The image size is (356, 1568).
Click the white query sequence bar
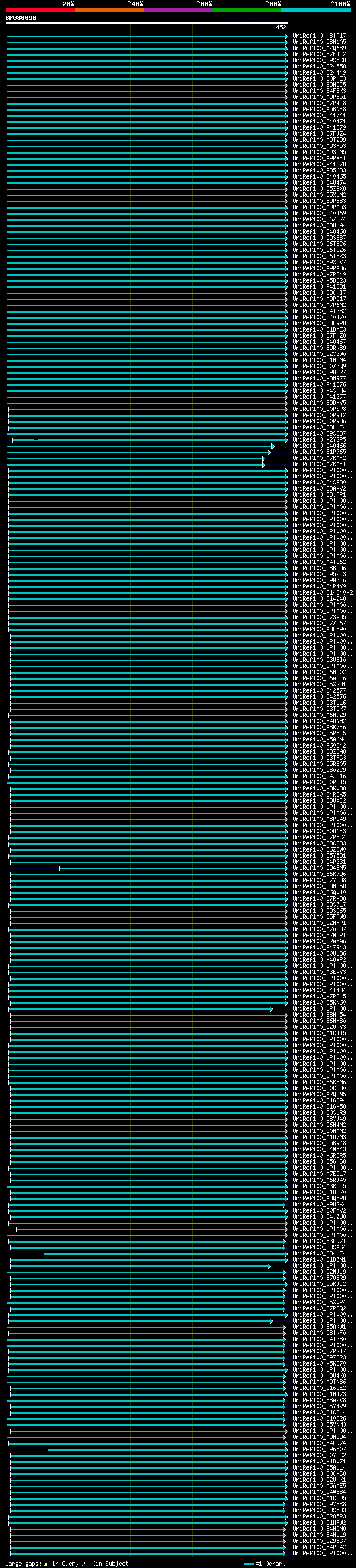(147, 23)
